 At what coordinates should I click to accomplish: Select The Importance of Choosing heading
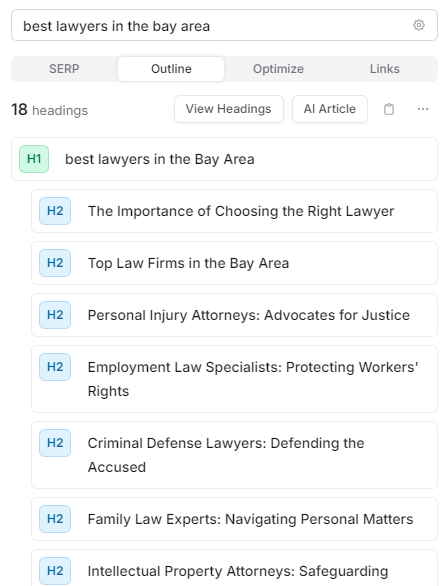coord(234,211)
